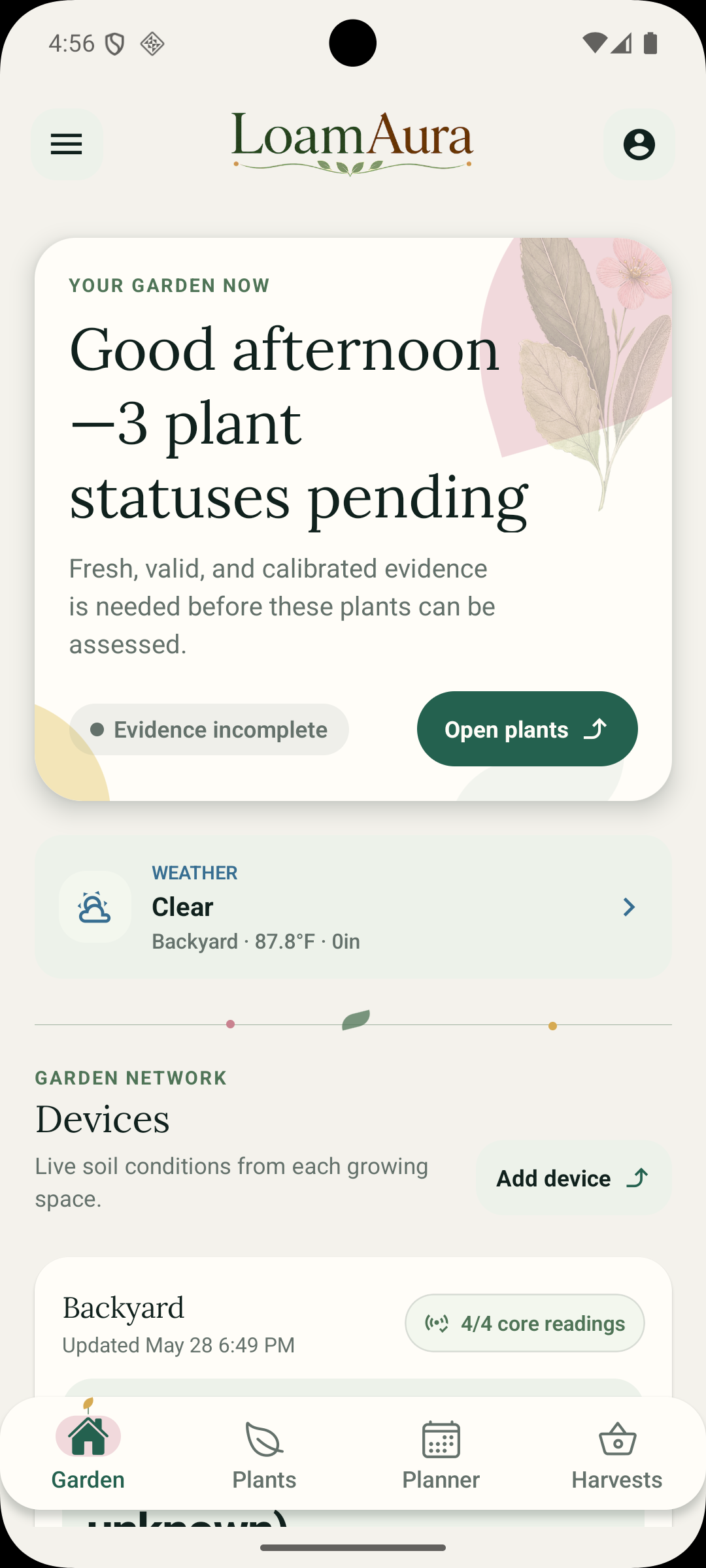Tap the battery status icon
Image resolution: width=706 pixels, height=1568 pixels.
point(650,43)
